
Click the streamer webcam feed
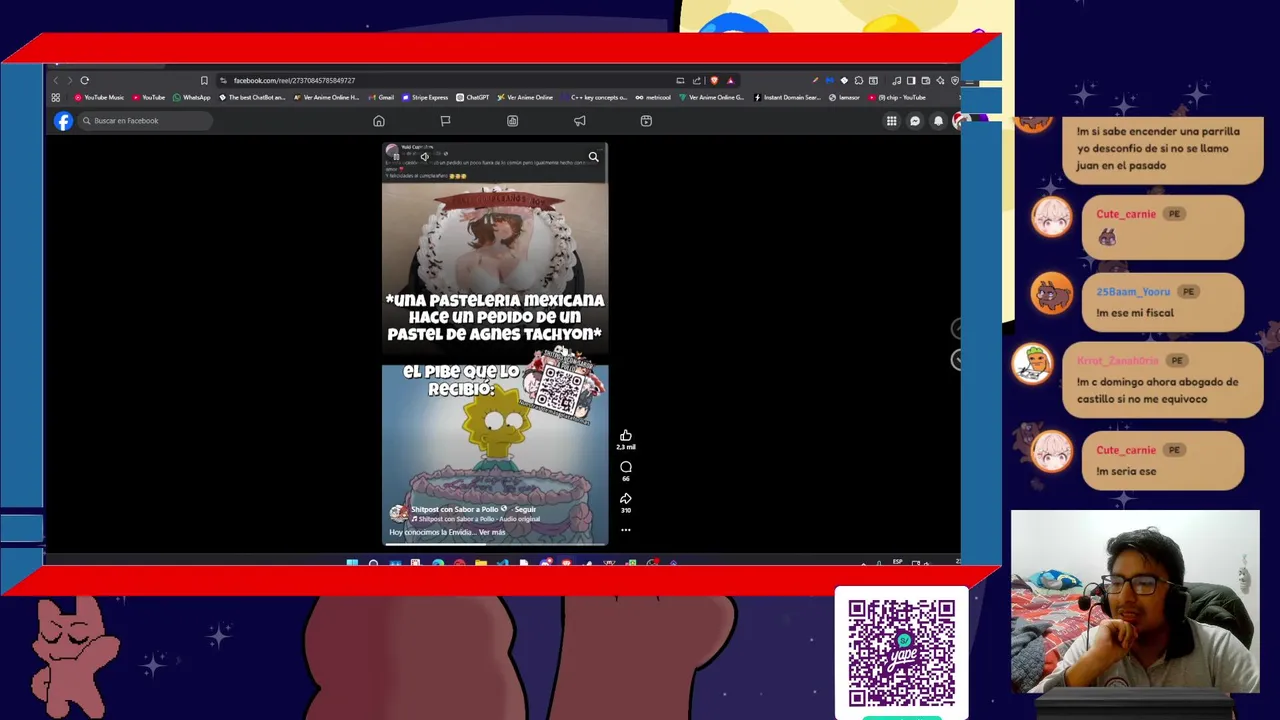pyautogui.click(x=1135, y=602)
